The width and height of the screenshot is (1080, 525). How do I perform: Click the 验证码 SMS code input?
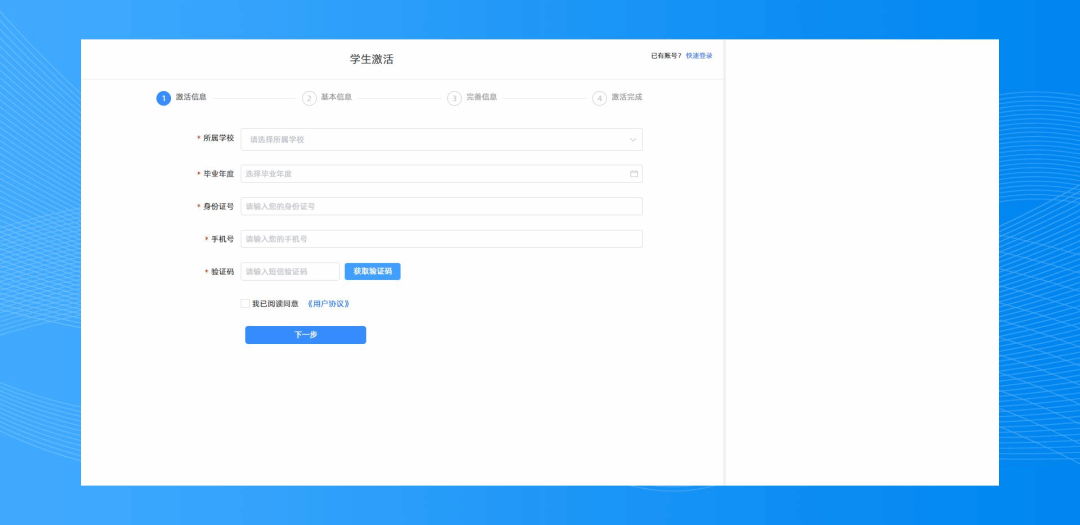pos(290,271)
